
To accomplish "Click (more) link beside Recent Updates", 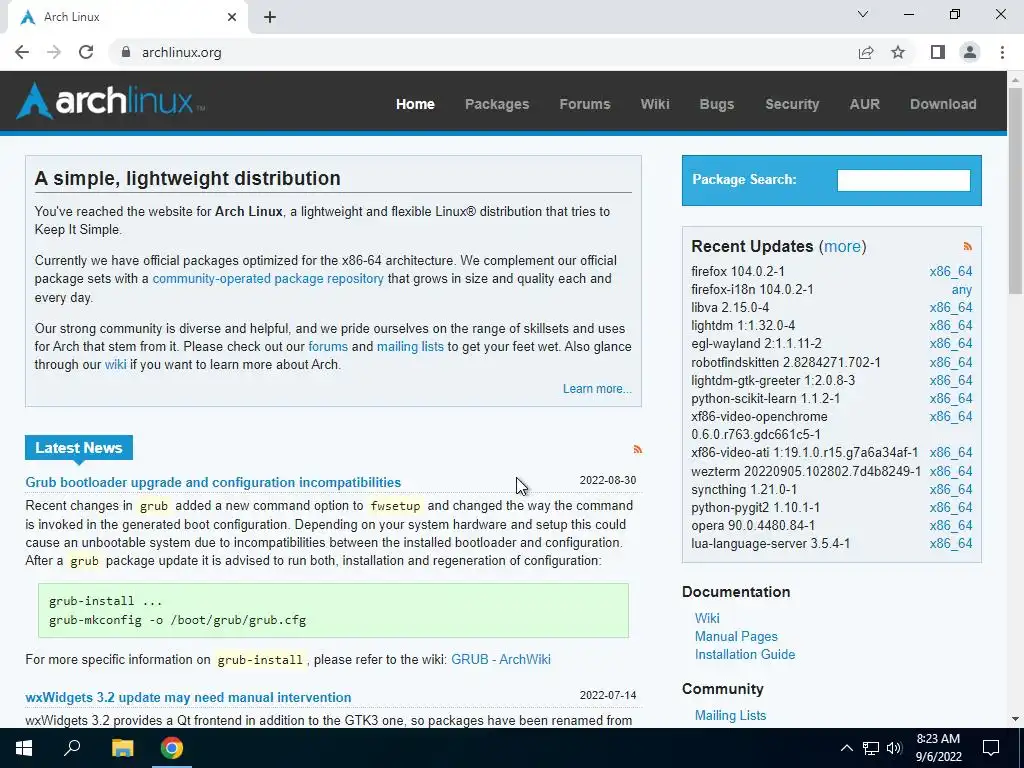I will (842, 246).
